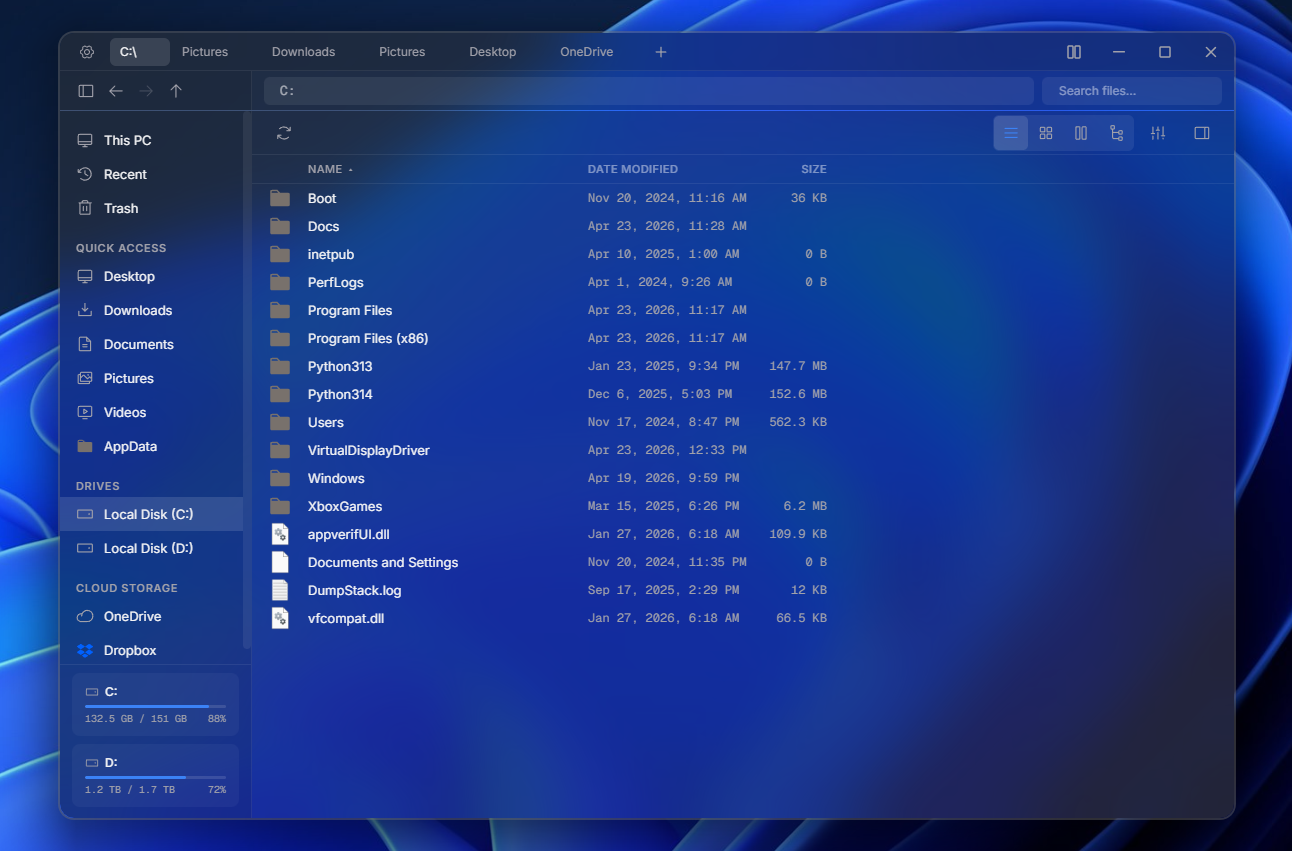The height and width of the screenshot is (851, 1292).
Task: Enable dual pane split view
Action: [1074, 52]
